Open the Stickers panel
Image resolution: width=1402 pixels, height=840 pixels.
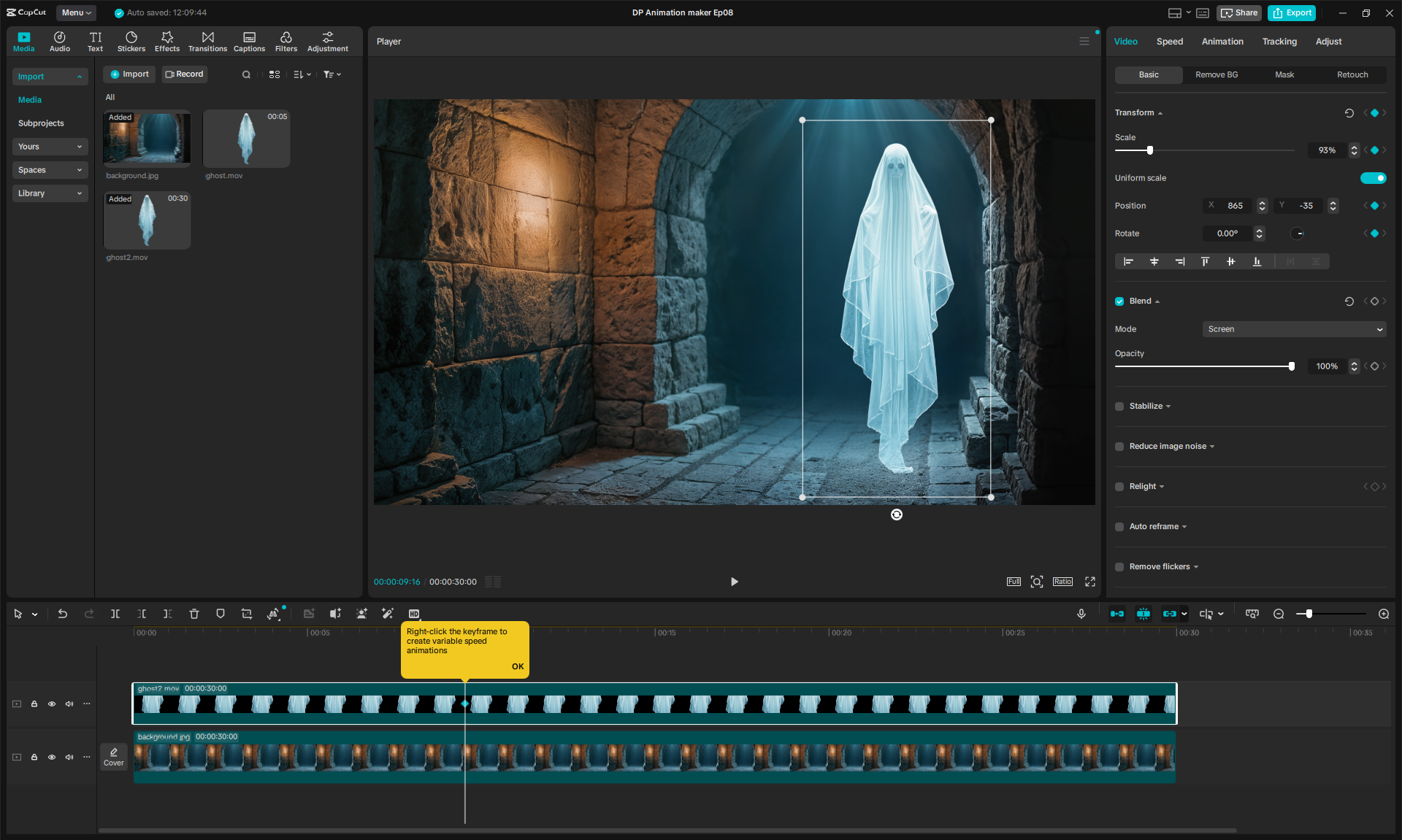coord(131,41)
